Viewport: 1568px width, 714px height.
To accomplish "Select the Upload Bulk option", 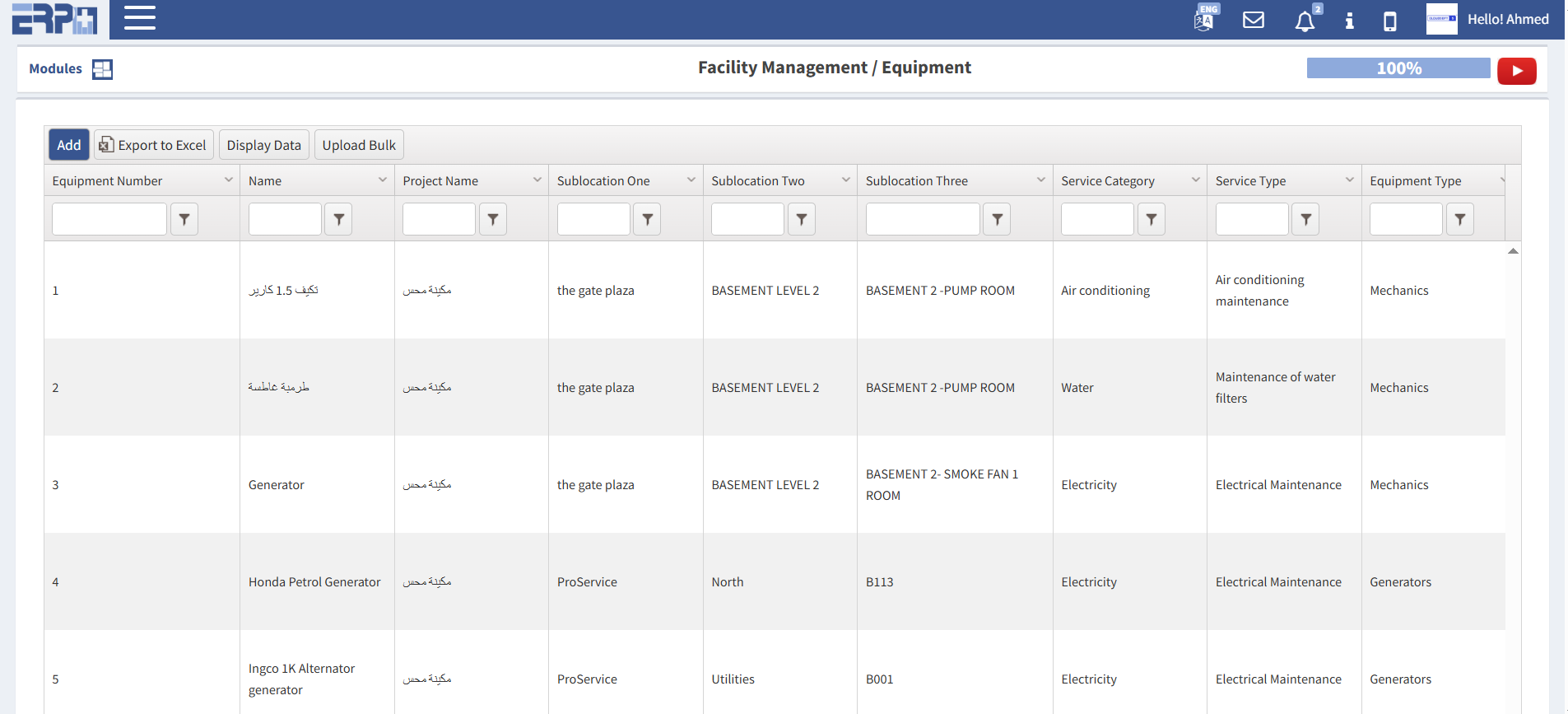I will [359, 145].
